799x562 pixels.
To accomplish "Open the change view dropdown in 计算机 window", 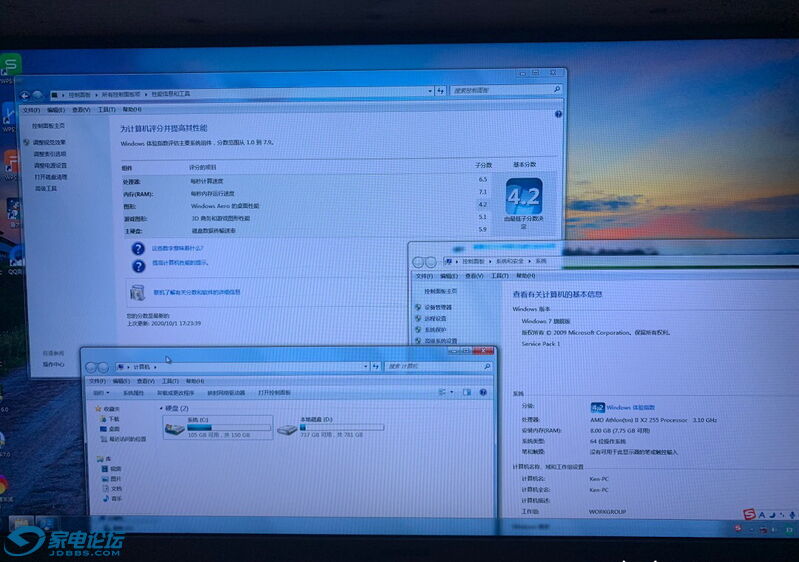I will click(452, 392).
